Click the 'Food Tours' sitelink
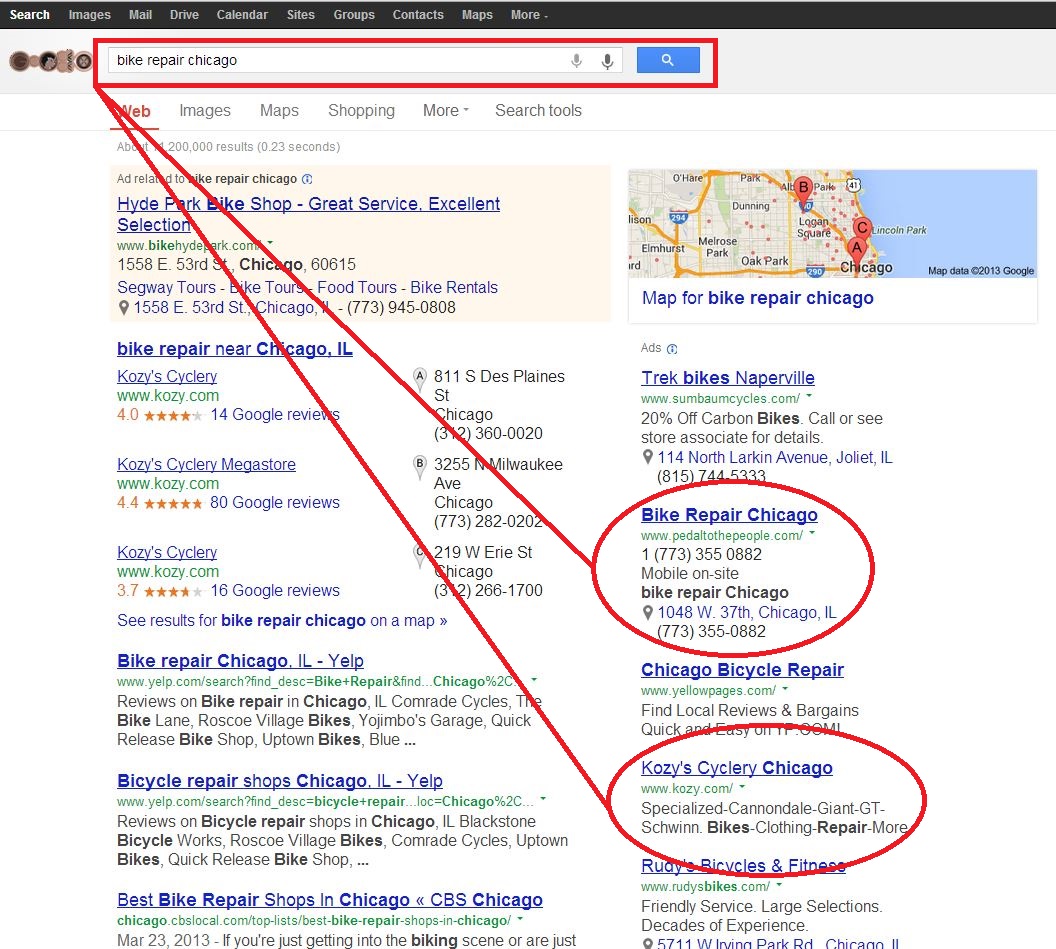The height and width of the screenshot is (949, 1056). [x=357, y=288]
